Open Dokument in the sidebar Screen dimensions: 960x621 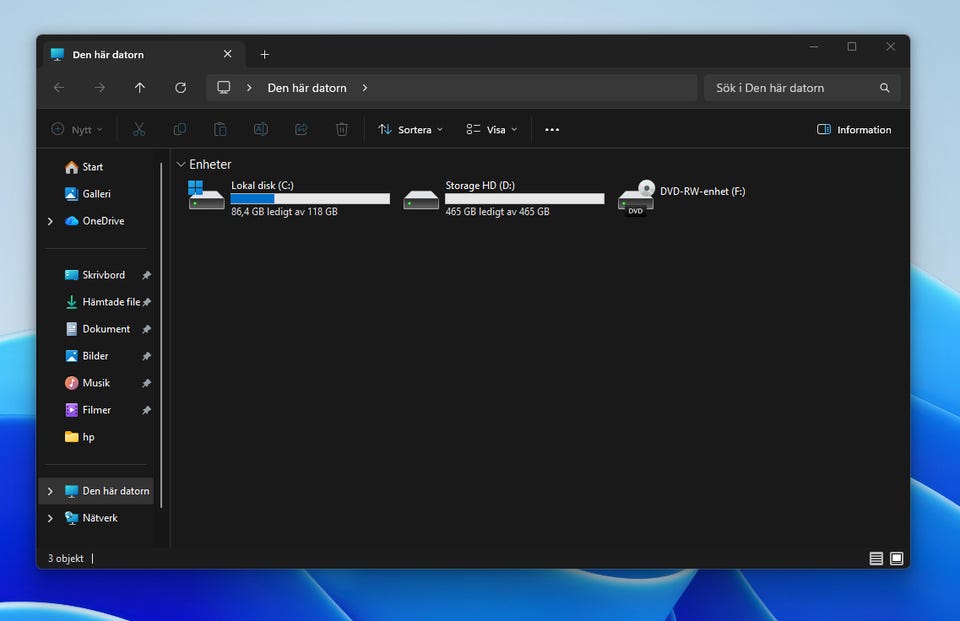[x=105, y=329]
